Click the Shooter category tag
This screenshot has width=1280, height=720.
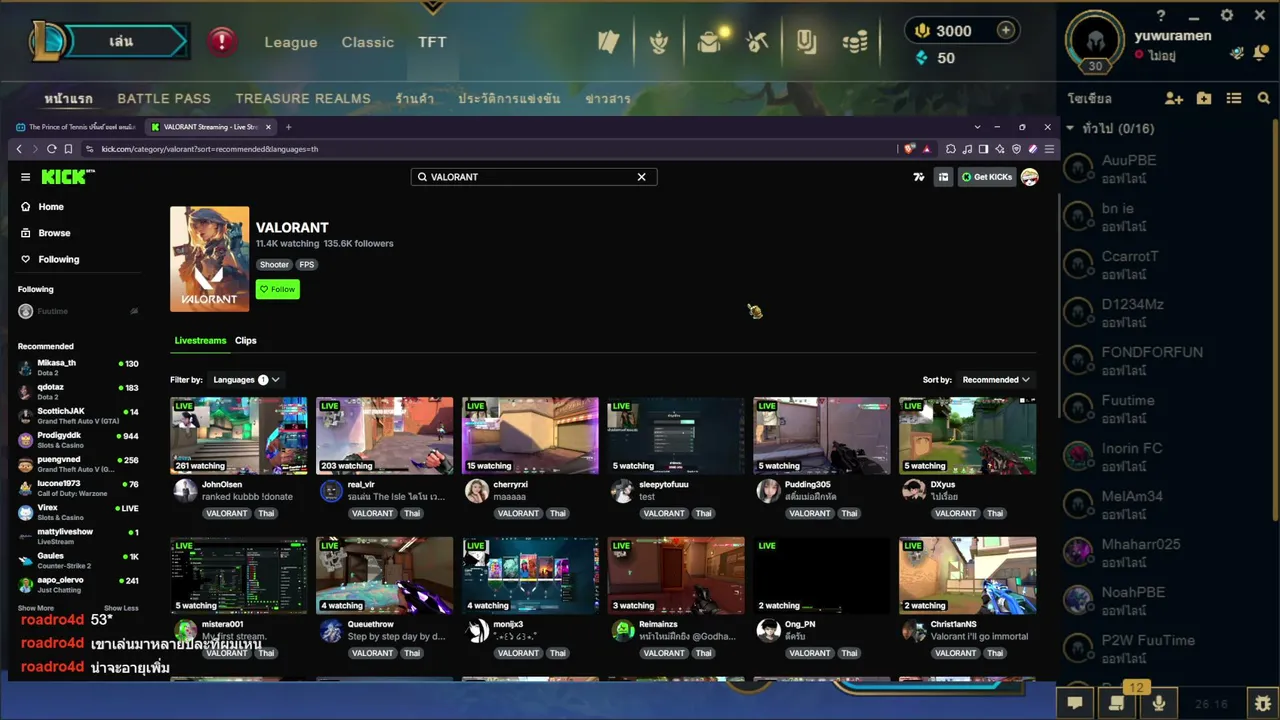tap(274, 265)
